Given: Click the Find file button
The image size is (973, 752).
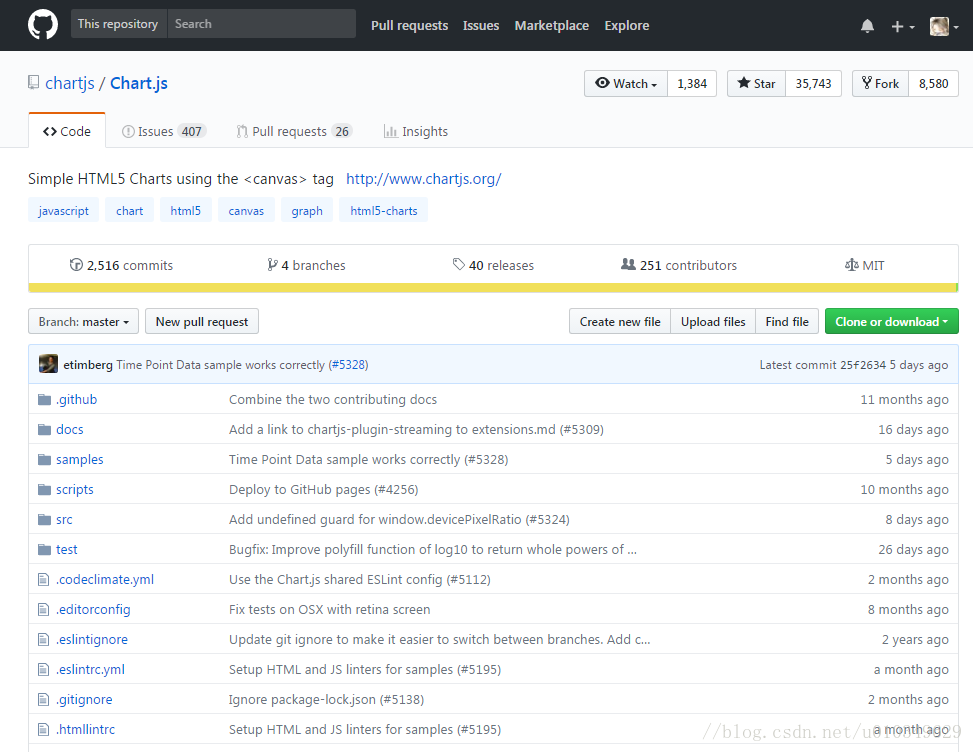Looking at the screenshot, I should point(787,321).
